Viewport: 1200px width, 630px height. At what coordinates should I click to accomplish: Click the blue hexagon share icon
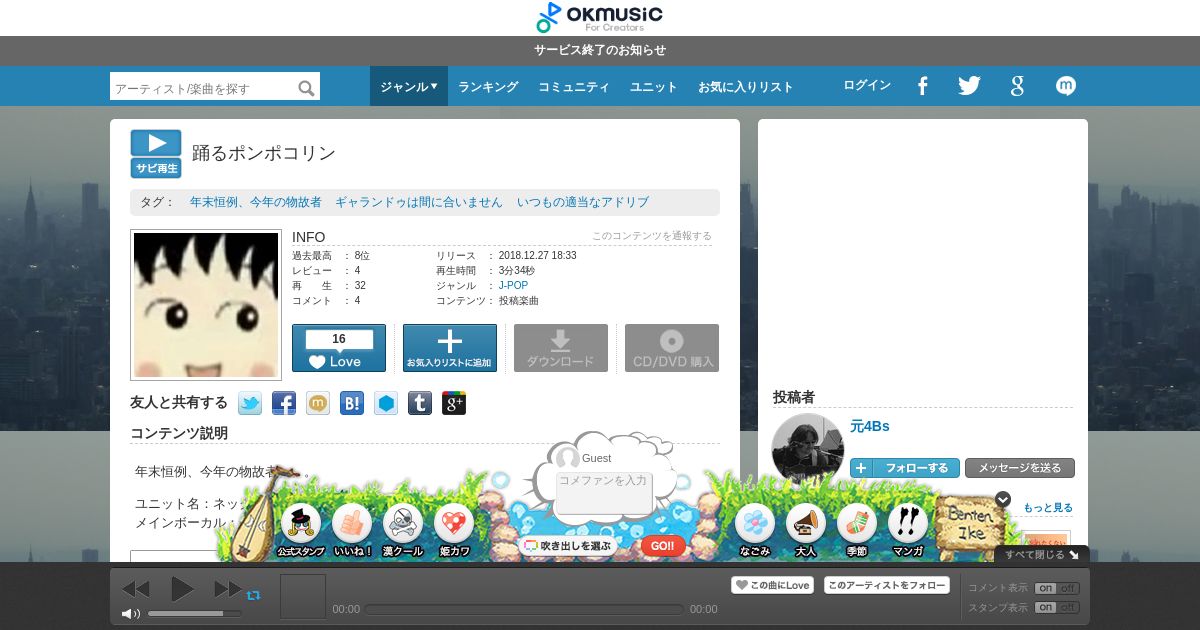[386, 403]
